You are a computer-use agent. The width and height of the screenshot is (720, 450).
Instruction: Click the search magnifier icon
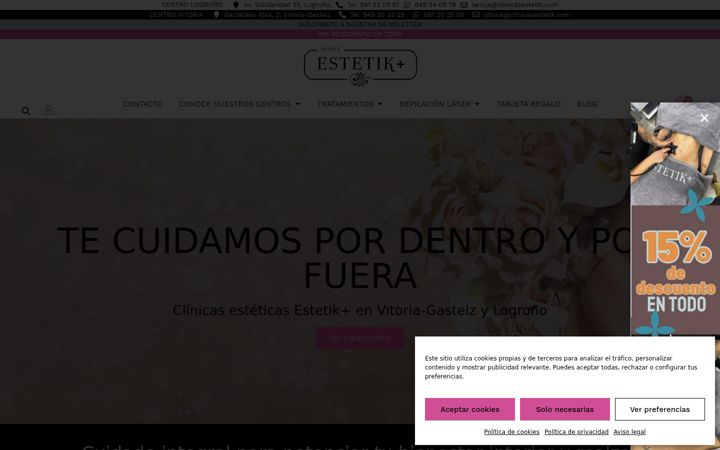[x=26, y=111]
